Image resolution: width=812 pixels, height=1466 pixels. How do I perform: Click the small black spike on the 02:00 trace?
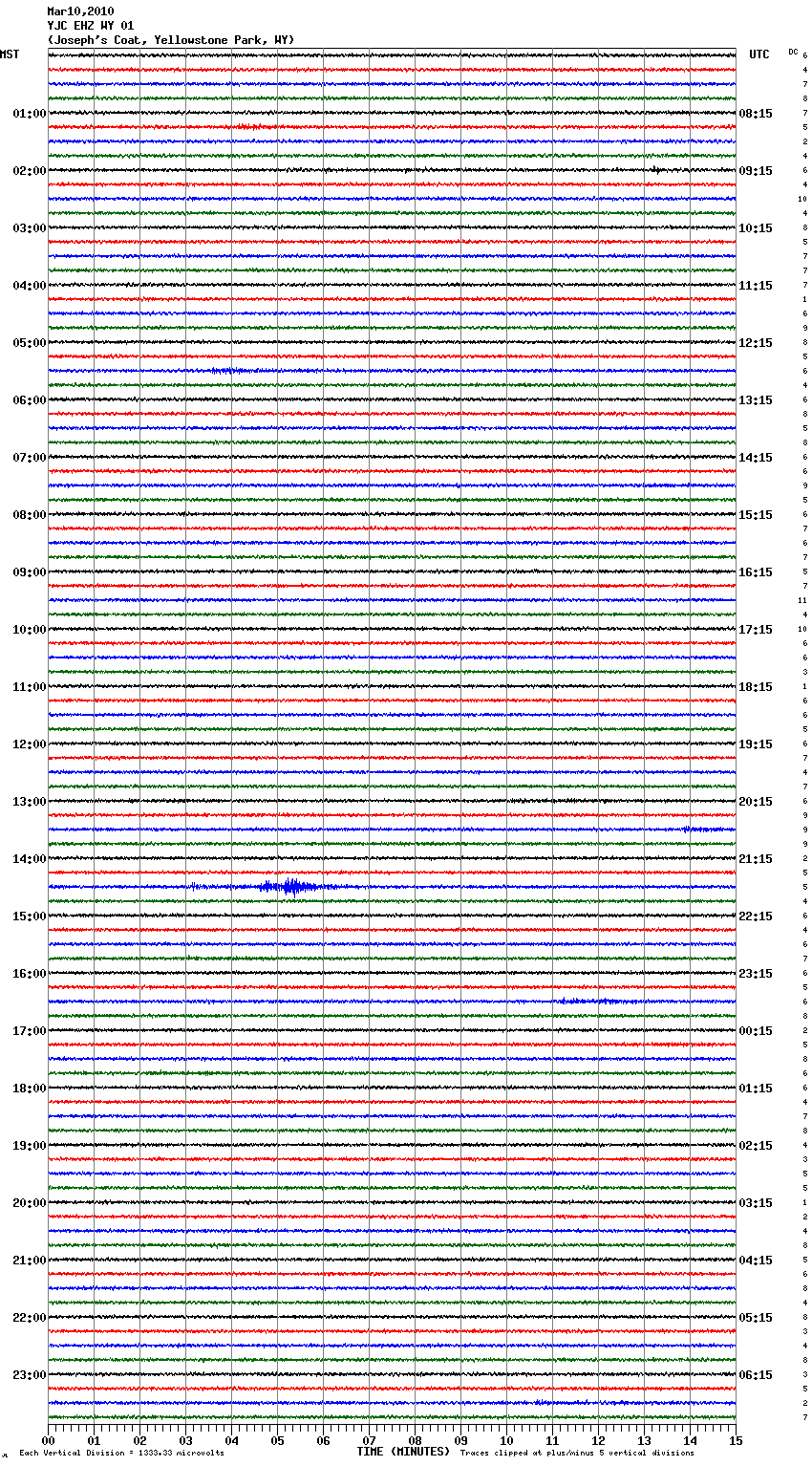click(656, 170)
